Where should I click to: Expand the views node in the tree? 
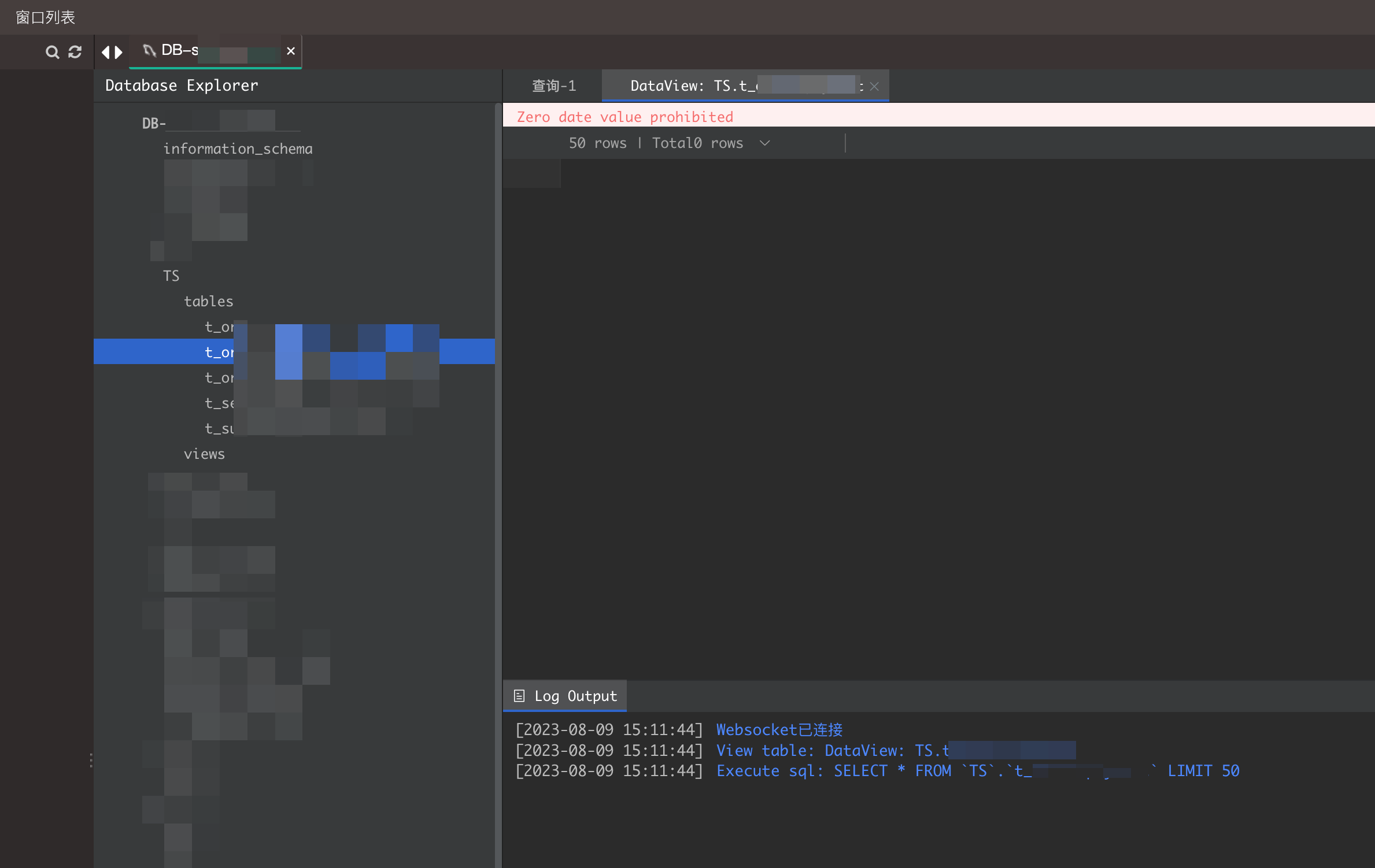click(204, 454)
